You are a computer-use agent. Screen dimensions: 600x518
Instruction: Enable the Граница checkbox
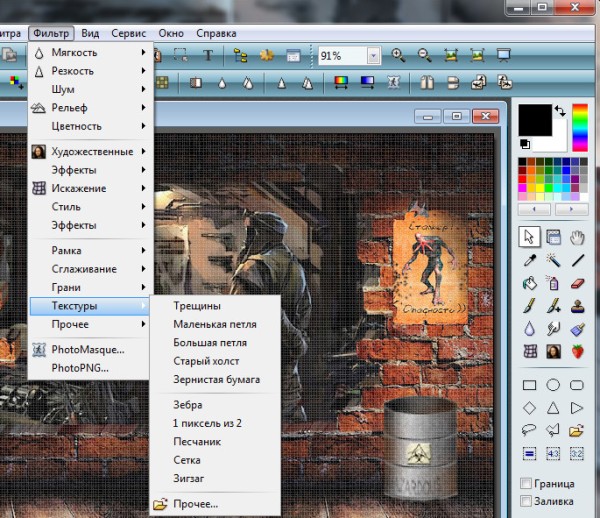[528, 483]
